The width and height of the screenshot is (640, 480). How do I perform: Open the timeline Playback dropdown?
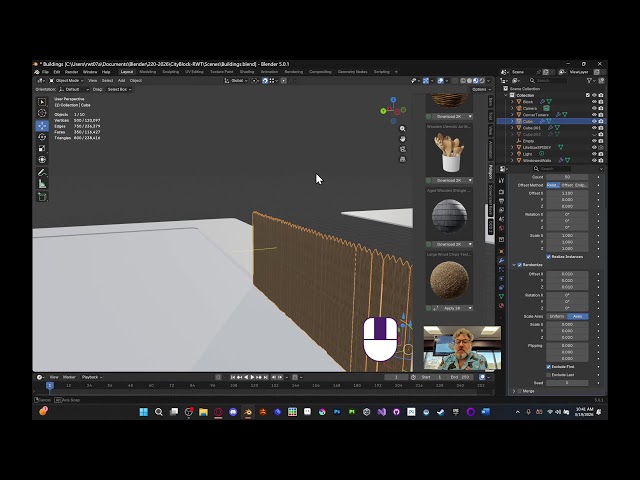pyautogui.click(x=92, y=377)
